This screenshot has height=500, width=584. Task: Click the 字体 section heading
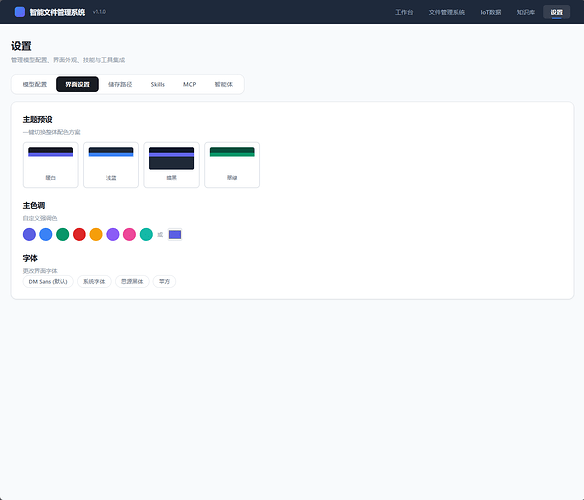click(30, 258)
